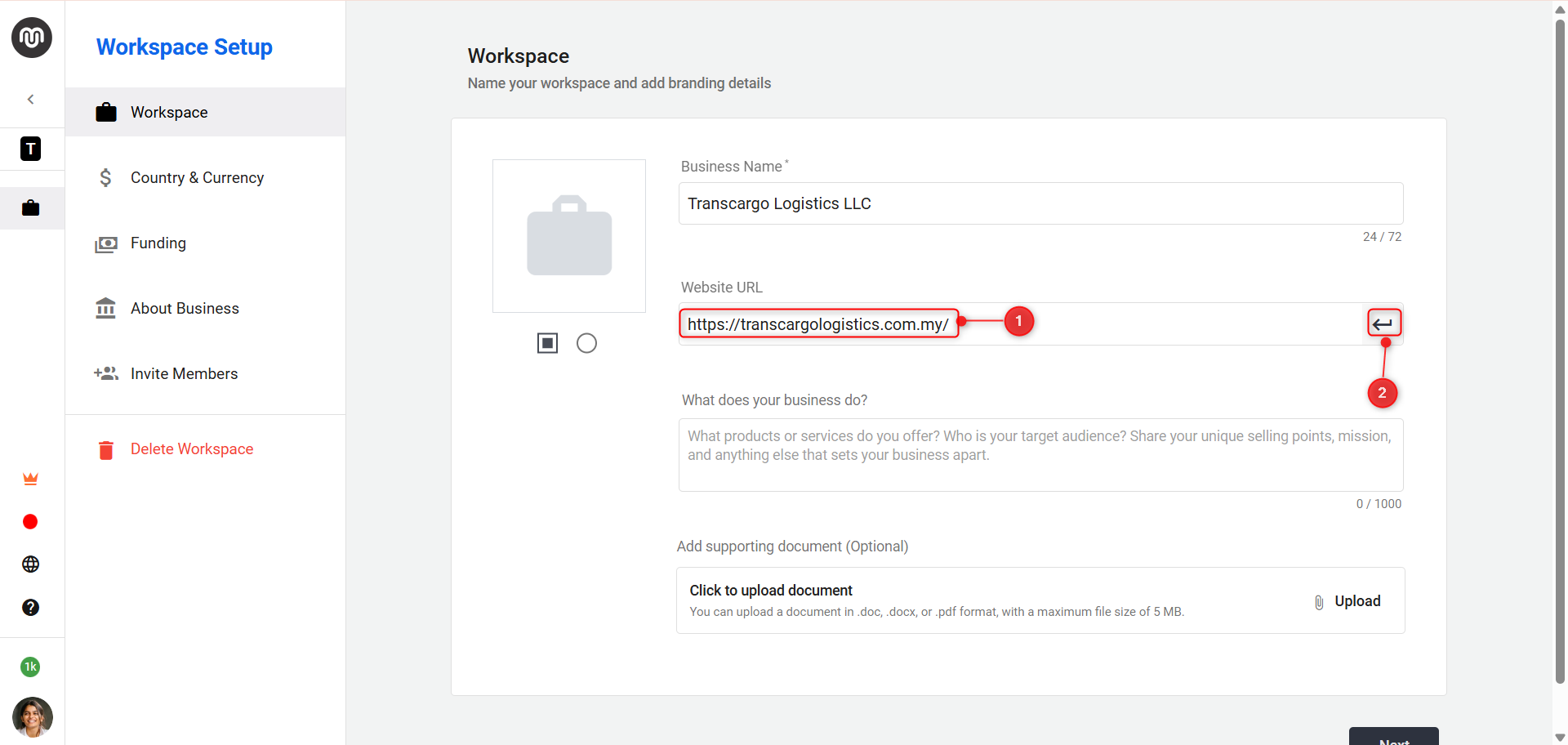Click the 0 / 1000 character counter
Viewport: 1568px width, 745px height.
click(1379, 504)
